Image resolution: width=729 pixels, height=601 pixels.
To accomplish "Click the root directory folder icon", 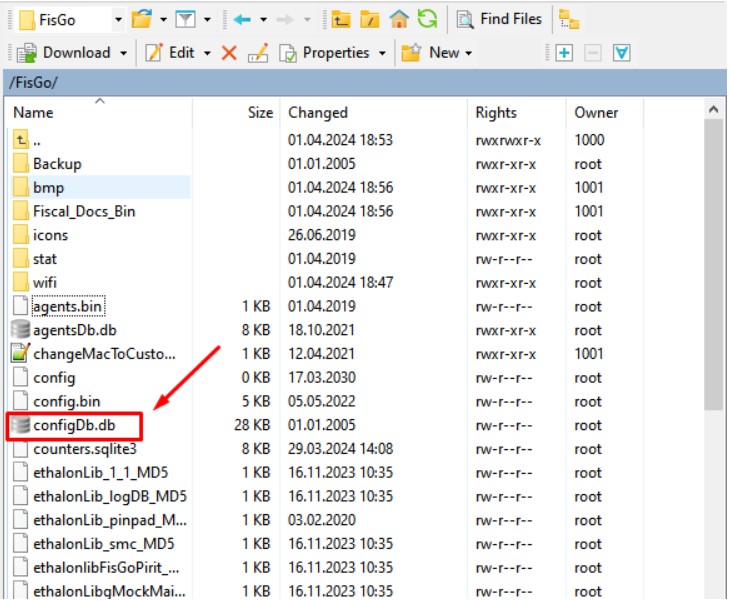I will click(370, 19).
